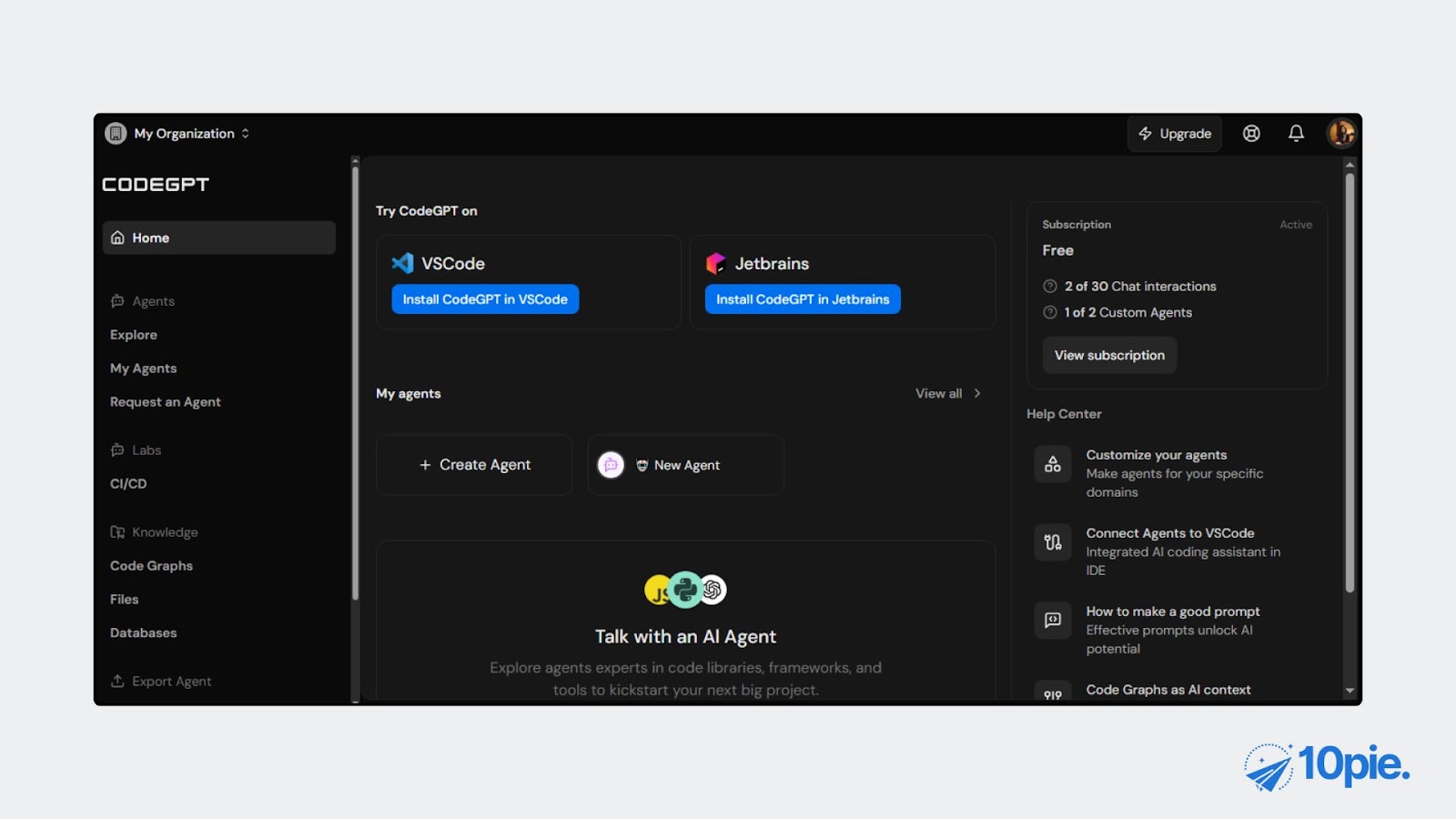Image resolution: width=1456 pixels, height=819 pixels.
Task: Click the Python logo icon
Action: 685,590
